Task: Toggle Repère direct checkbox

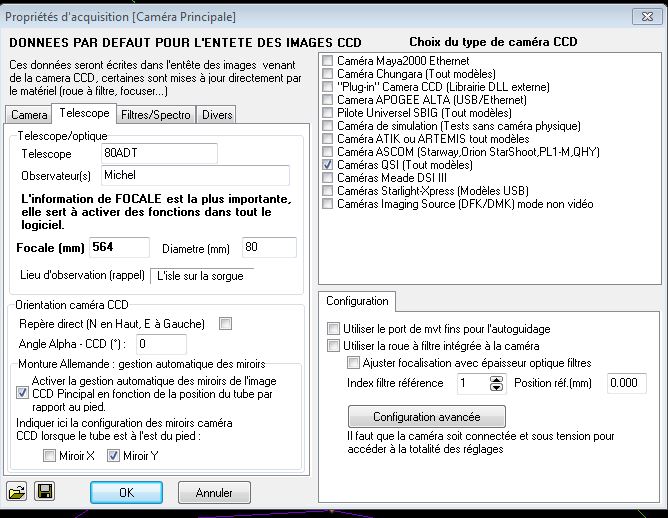Action: pos(226,323)
